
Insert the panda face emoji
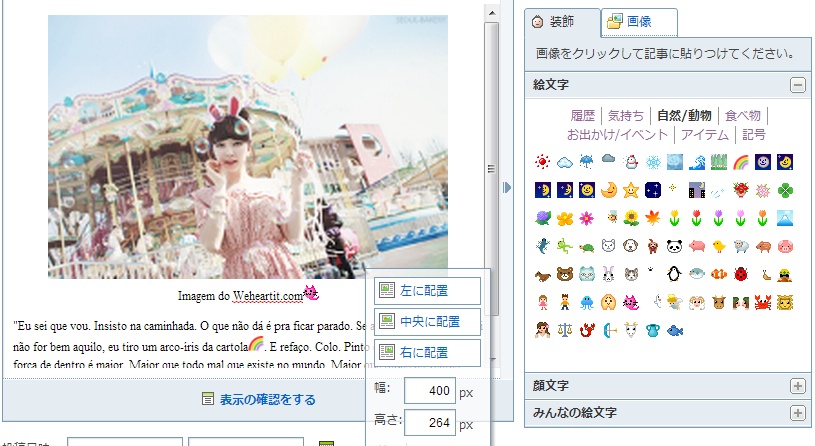coord(675,246)
